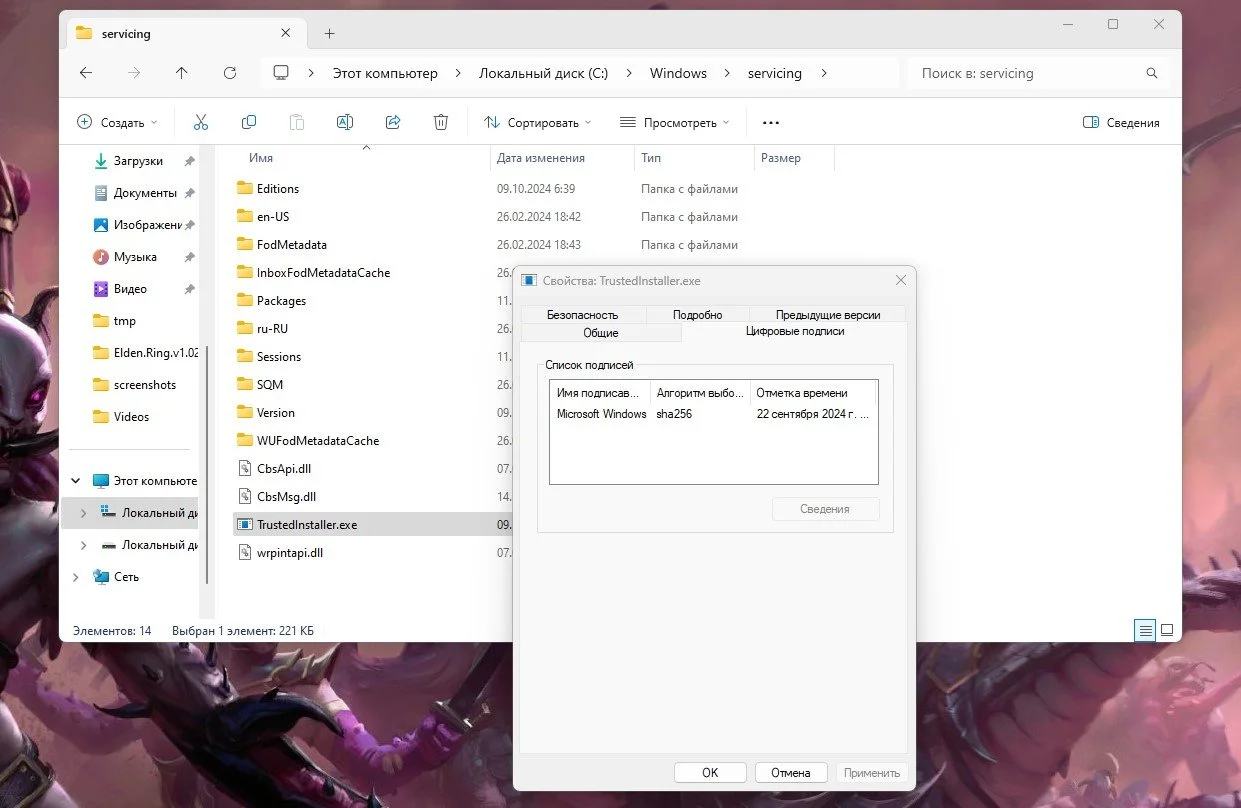Click the Up arrow navigation icon
1241x808 pixels.
[181, 73]
